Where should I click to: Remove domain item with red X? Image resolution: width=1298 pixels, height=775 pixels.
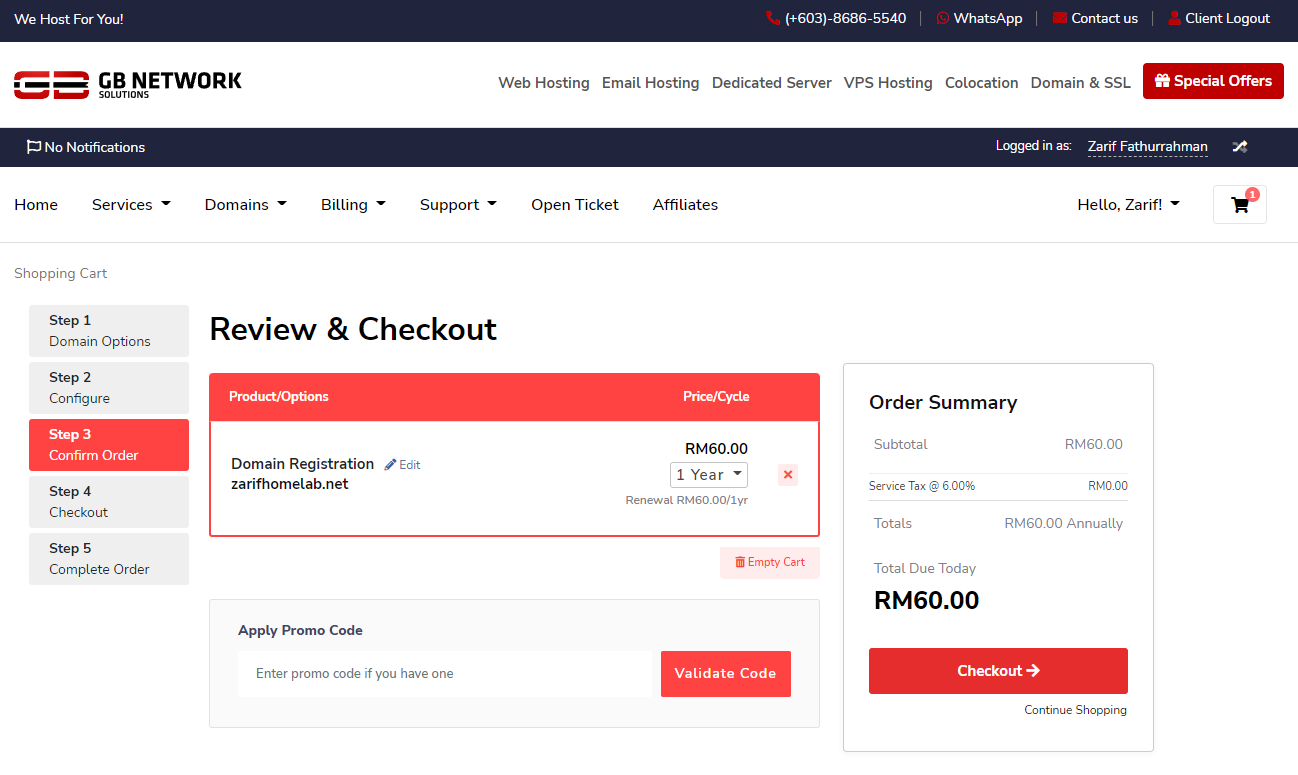(787, 475)
